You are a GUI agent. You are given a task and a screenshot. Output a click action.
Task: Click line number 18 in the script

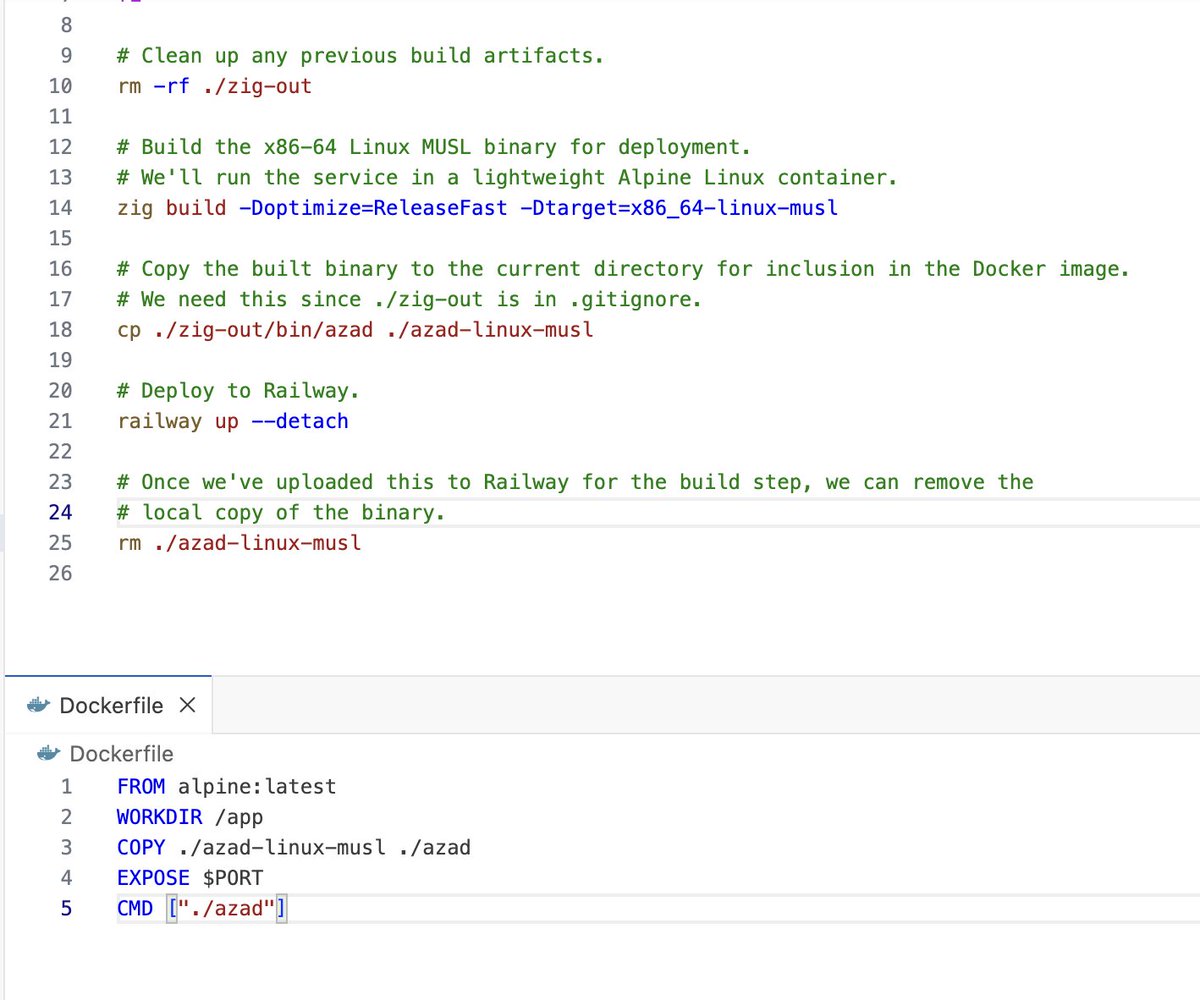click(60, 329)
